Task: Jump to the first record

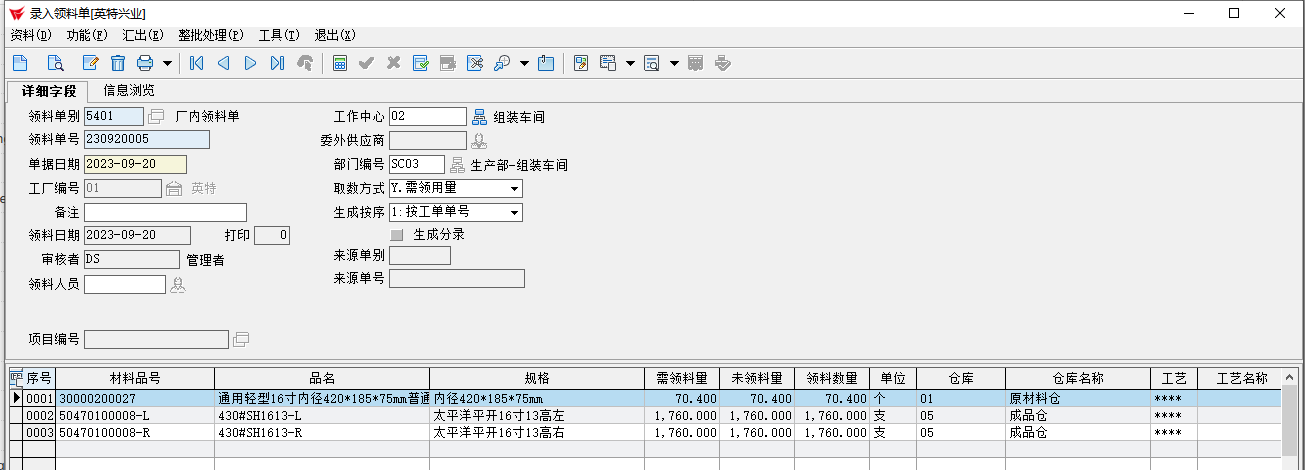Action: (196, 63)
